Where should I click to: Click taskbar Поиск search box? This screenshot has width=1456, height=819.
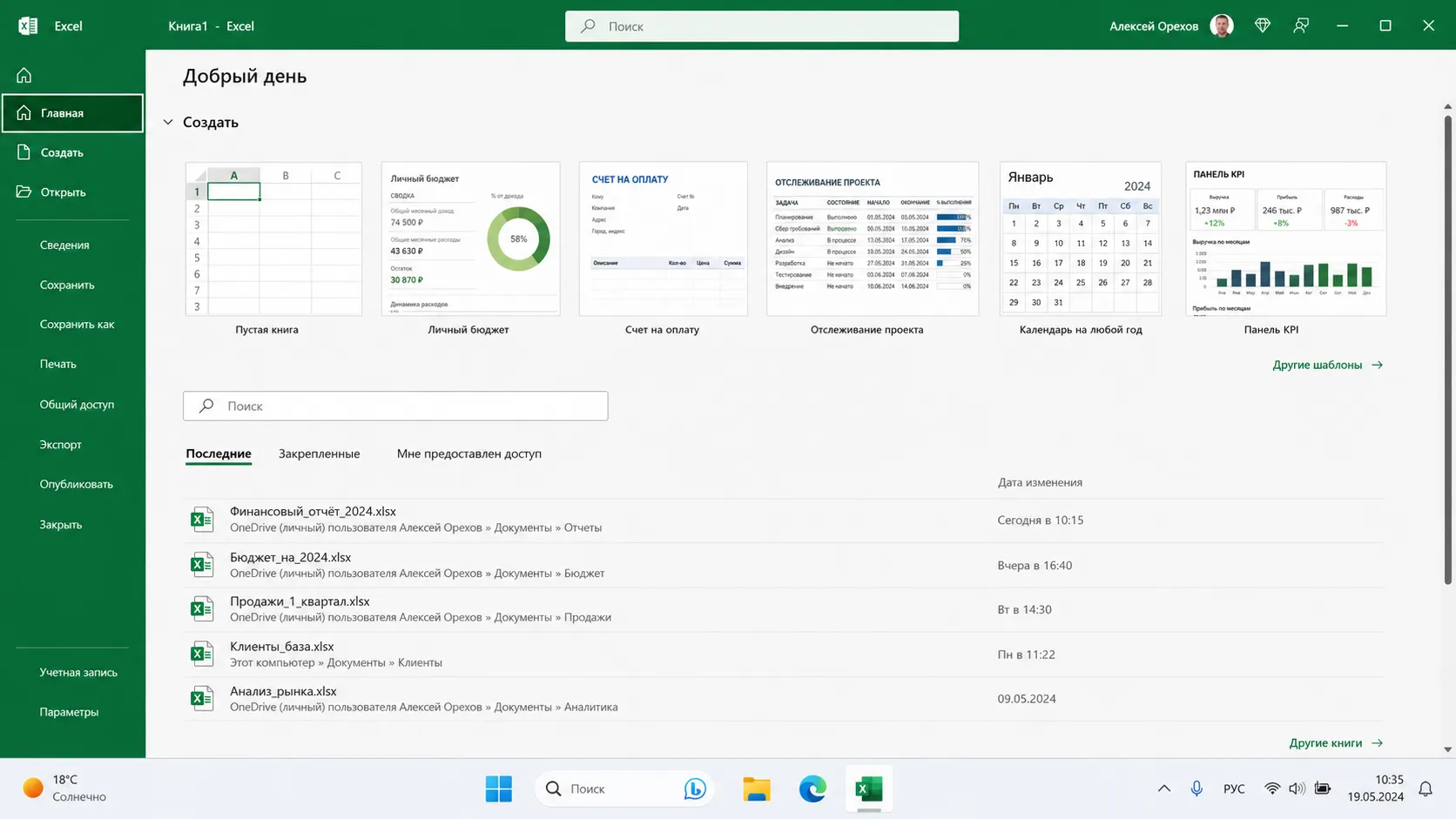[x=624, y=789]
